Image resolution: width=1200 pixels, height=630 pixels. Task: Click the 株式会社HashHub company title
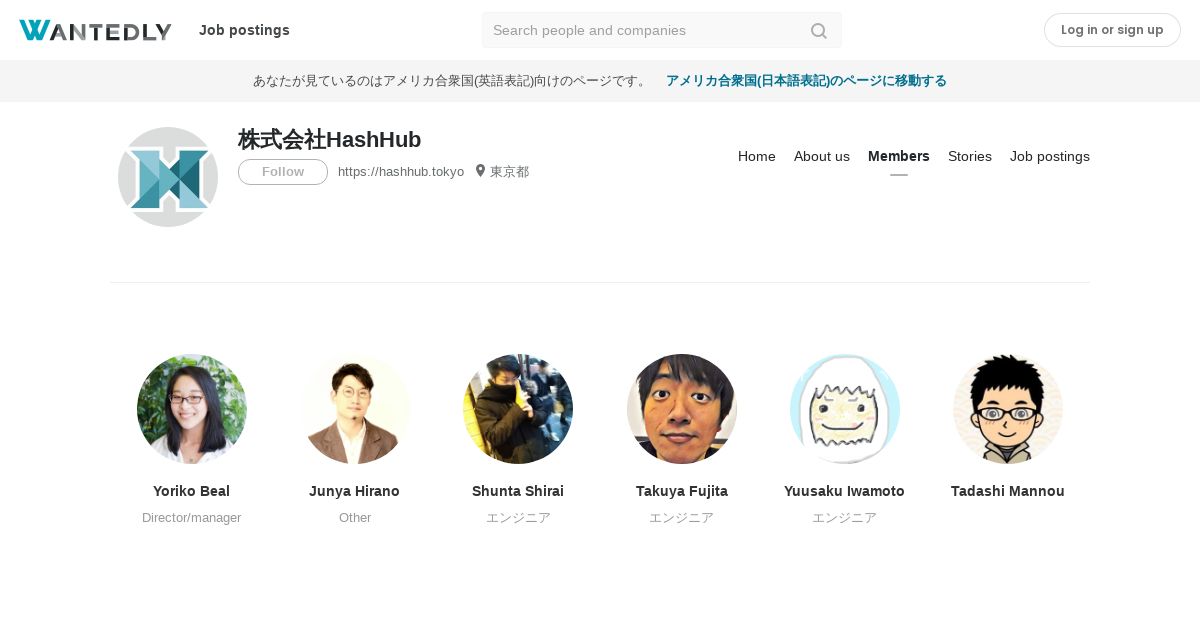(x=330, y=140)
